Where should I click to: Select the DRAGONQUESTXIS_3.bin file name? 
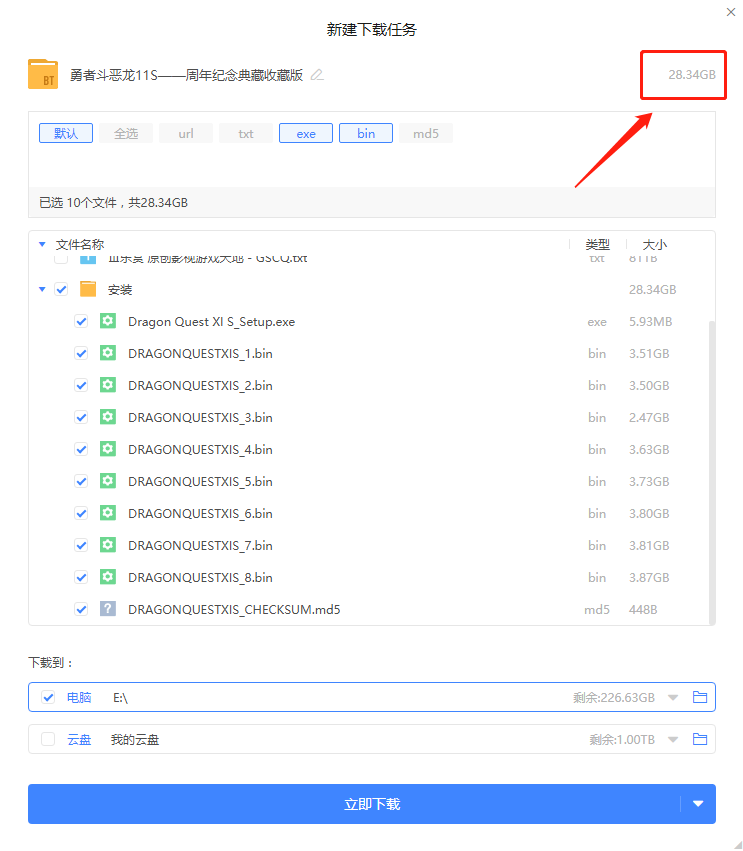point(200,418)
